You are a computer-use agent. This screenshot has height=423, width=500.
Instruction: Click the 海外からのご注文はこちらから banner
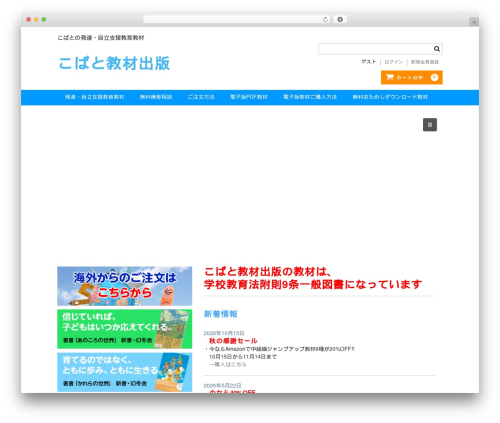[125, 286]
